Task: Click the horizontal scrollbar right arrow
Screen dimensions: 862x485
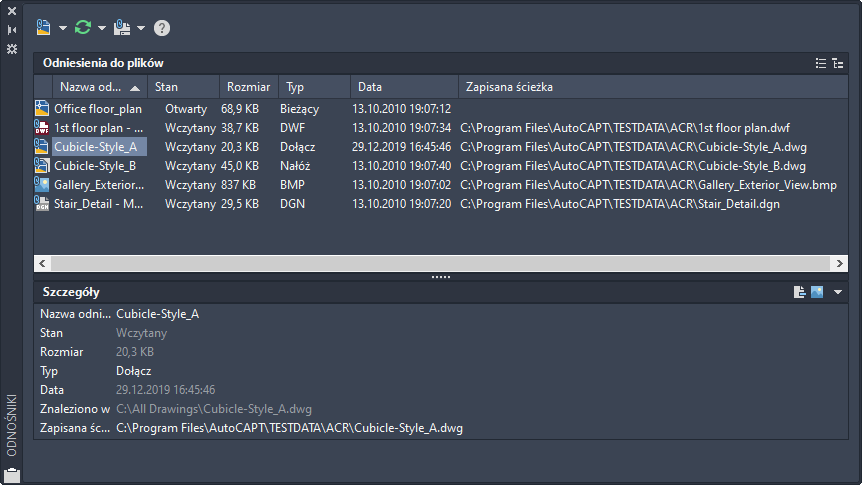Action: 840,263
